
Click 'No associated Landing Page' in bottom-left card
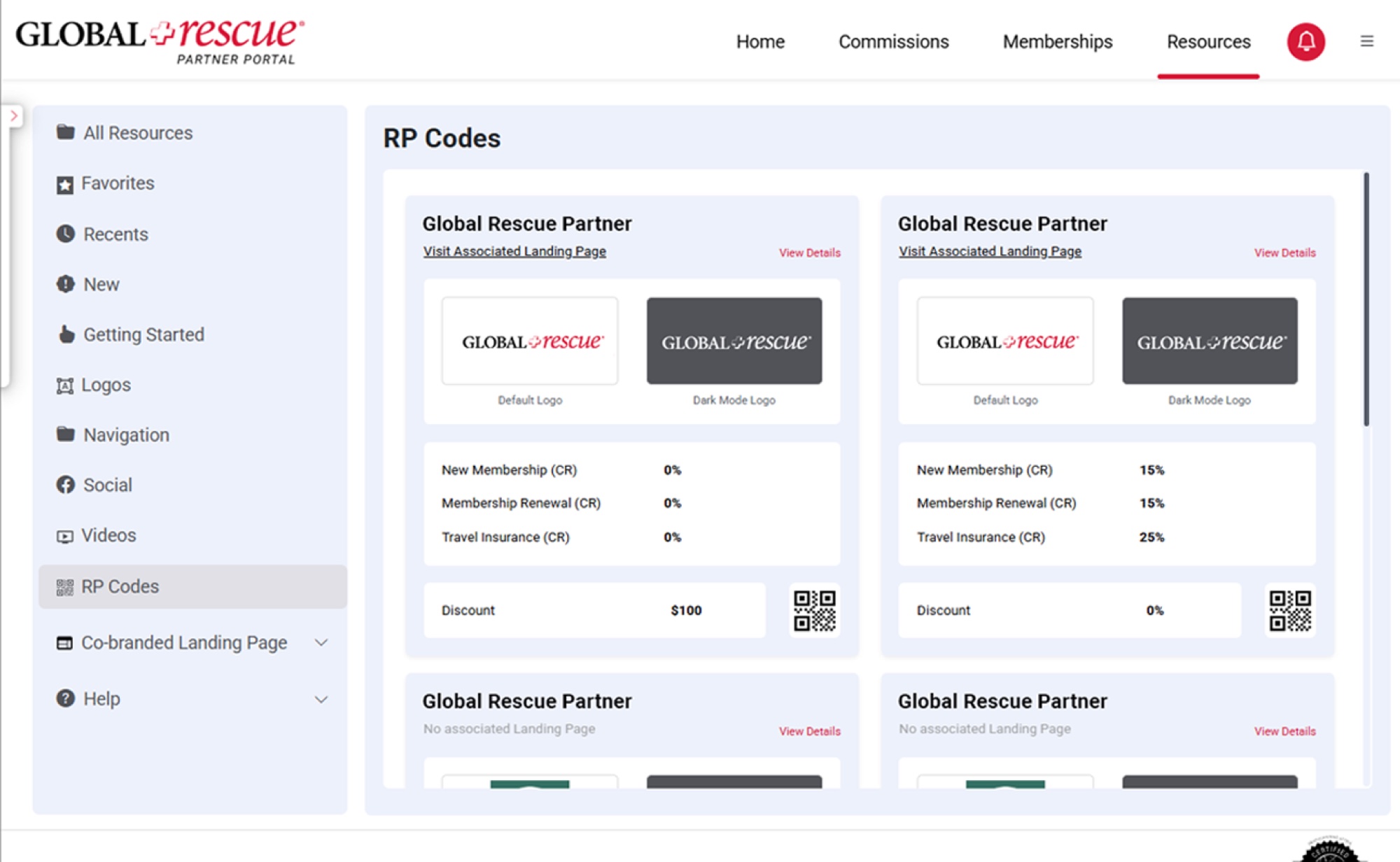[509, 729]
